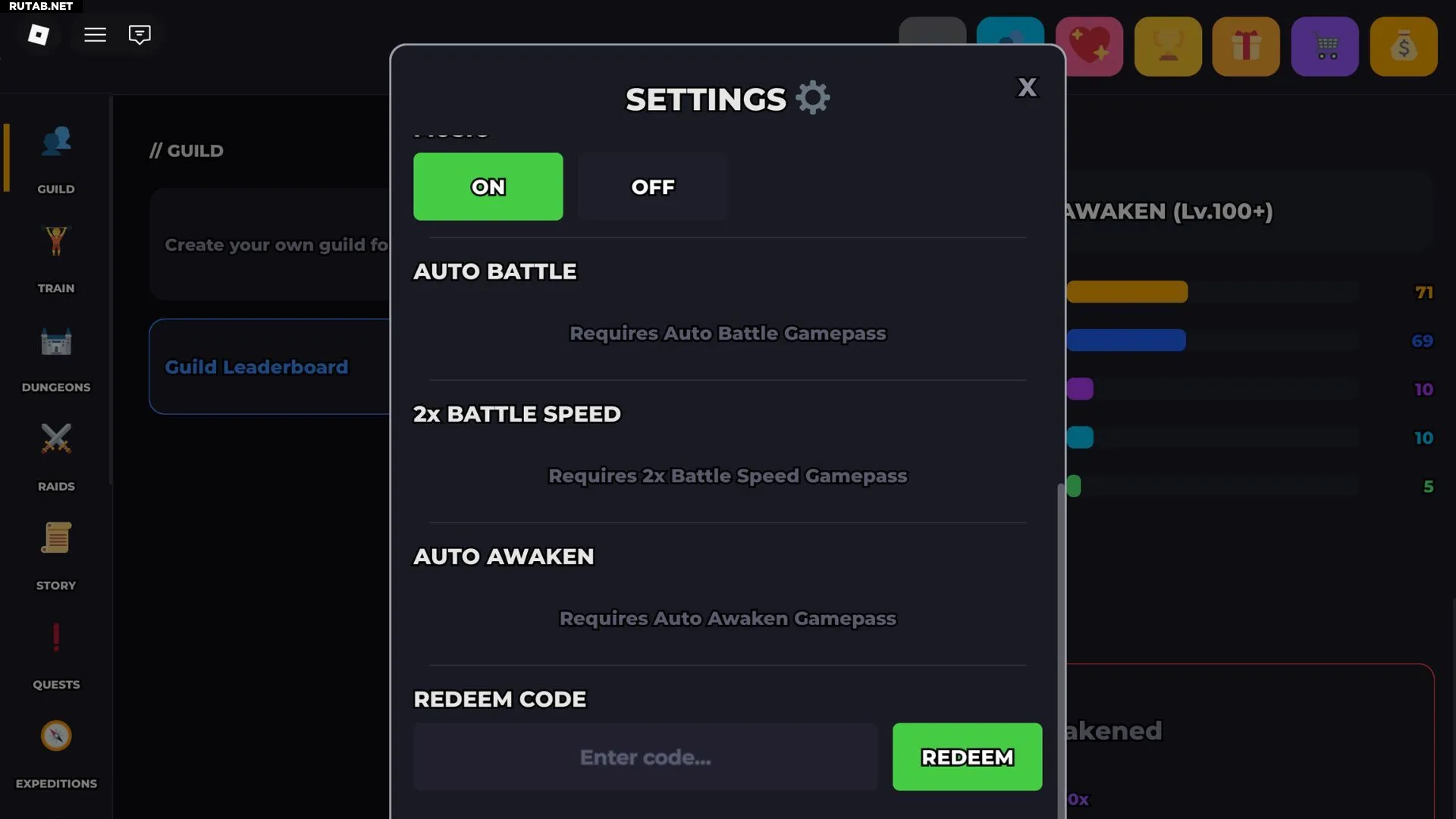Turn the setting ON
Viewport: 1456px width, 819px height.
point(488,187)
